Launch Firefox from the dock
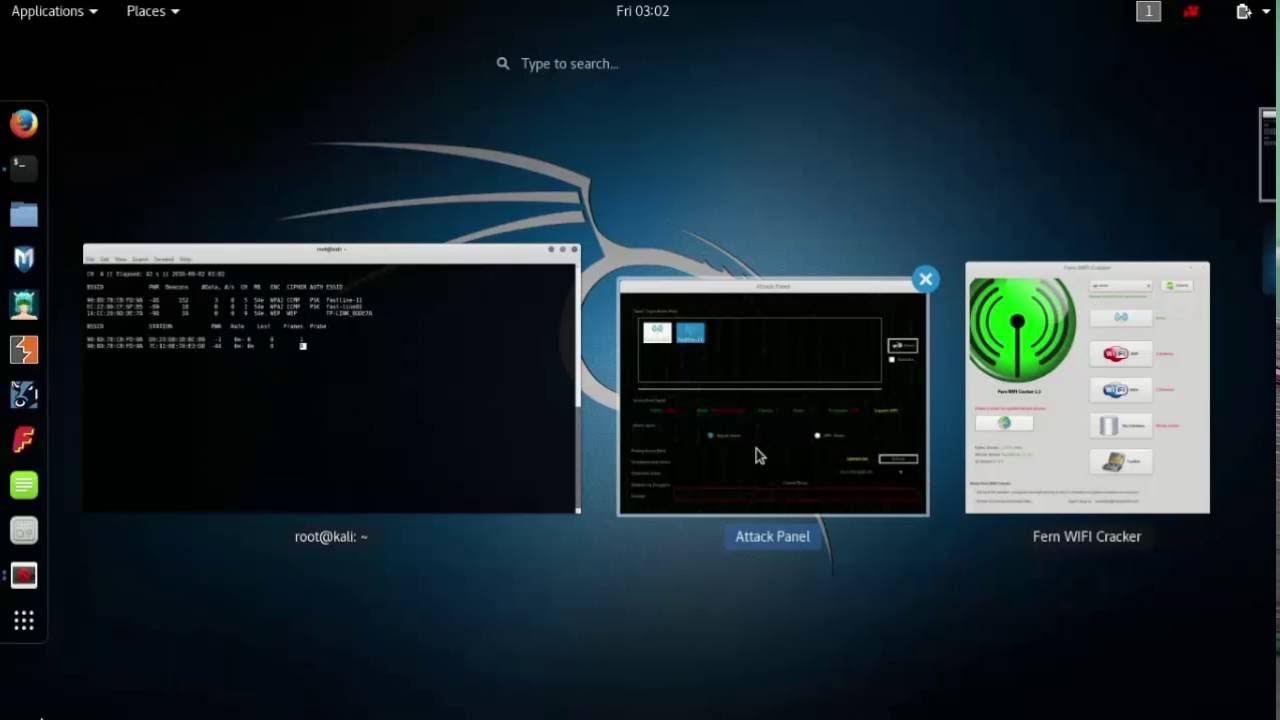The image size is (1280, 720). coord(24,123)
